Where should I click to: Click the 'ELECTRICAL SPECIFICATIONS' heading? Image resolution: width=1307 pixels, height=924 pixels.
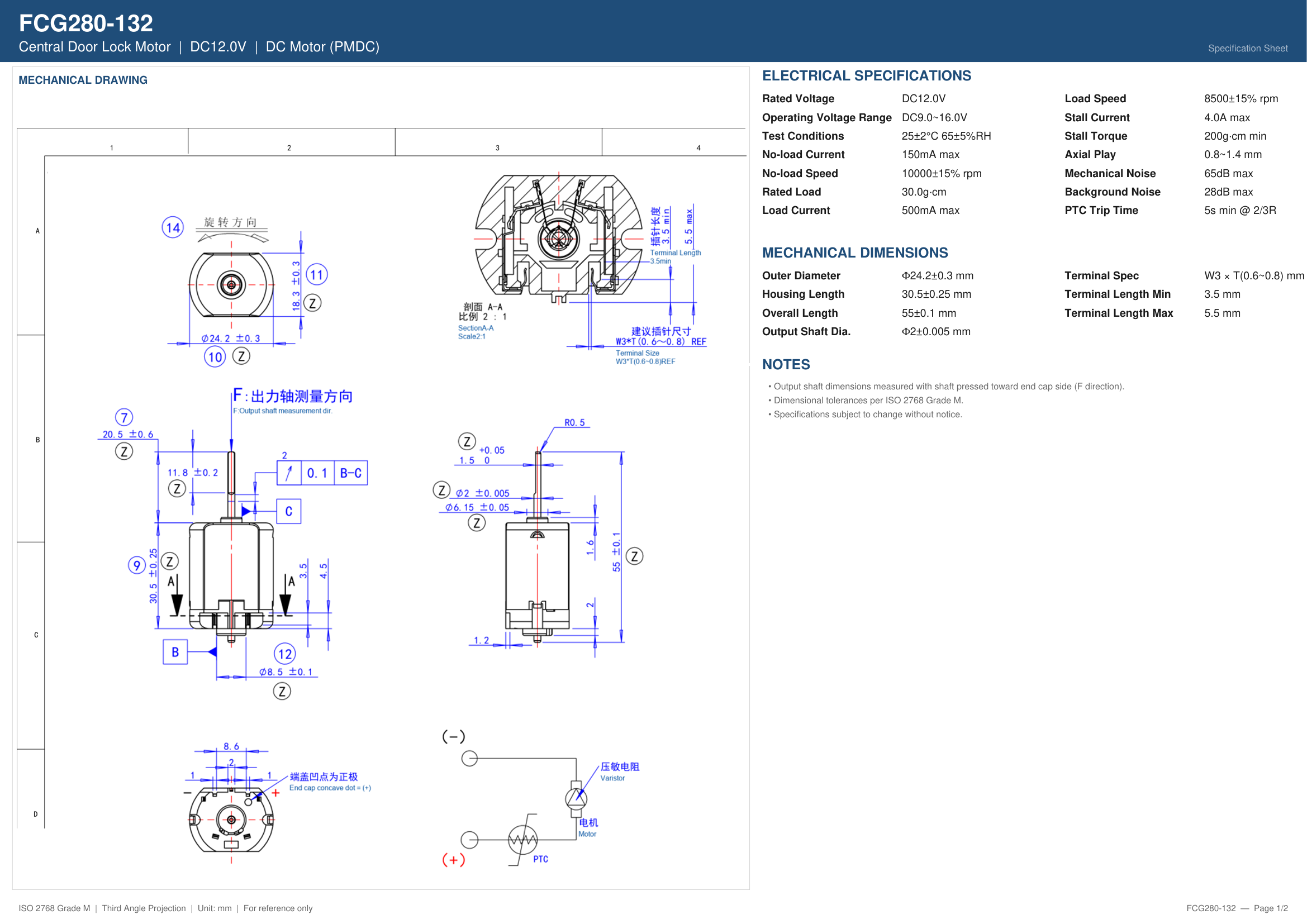(867, 75)
